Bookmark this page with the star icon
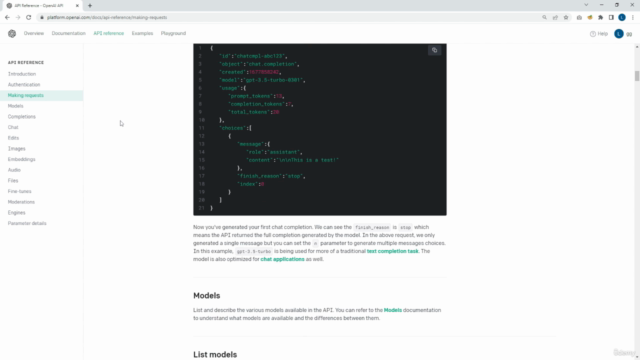 pos(566,18)
